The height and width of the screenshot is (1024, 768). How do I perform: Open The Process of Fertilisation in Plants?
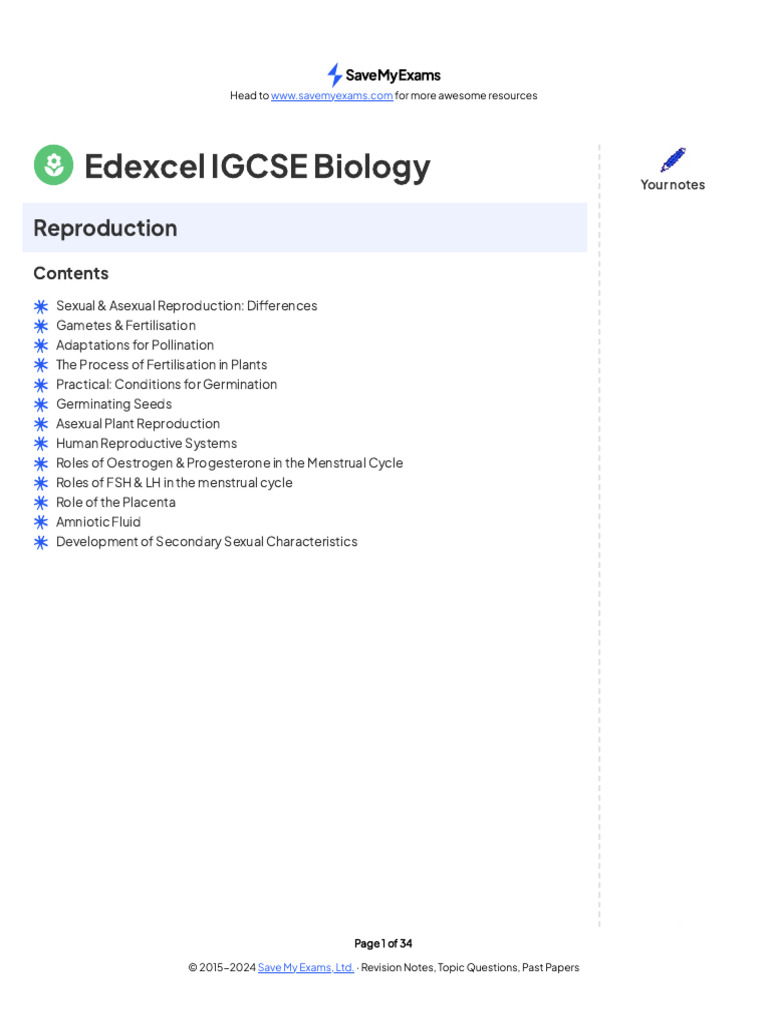tap(161, 365)
